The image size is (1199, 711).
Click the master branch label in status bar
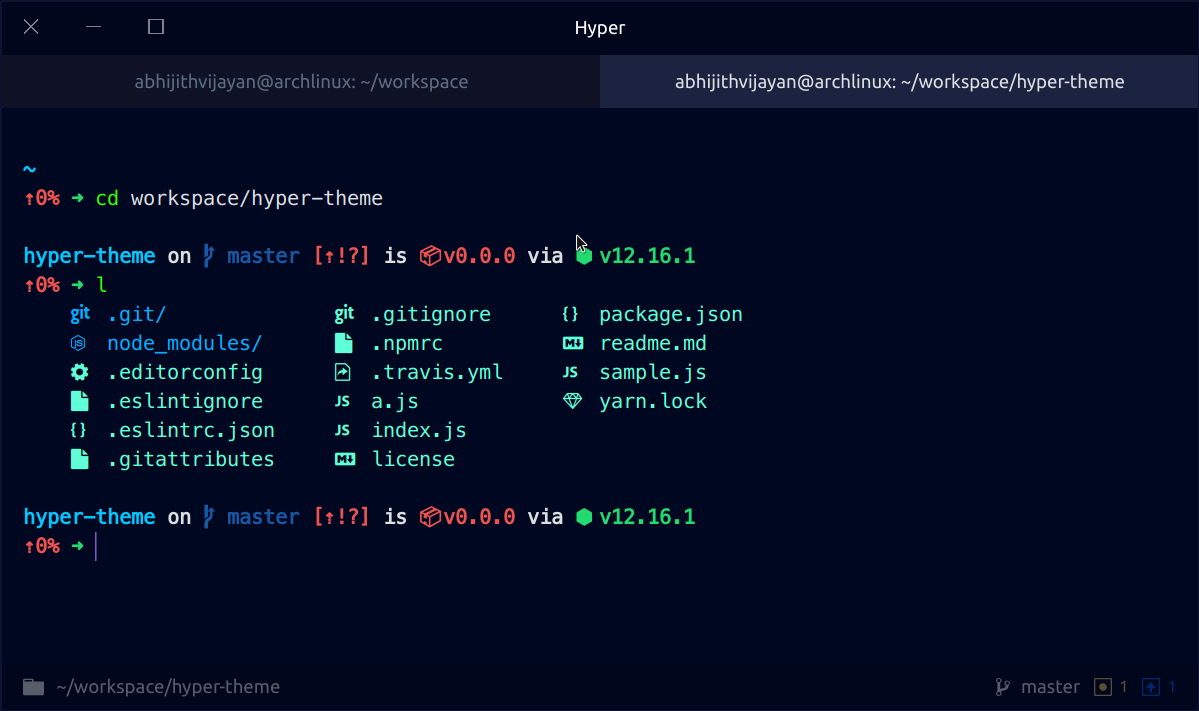point(1050,687)
